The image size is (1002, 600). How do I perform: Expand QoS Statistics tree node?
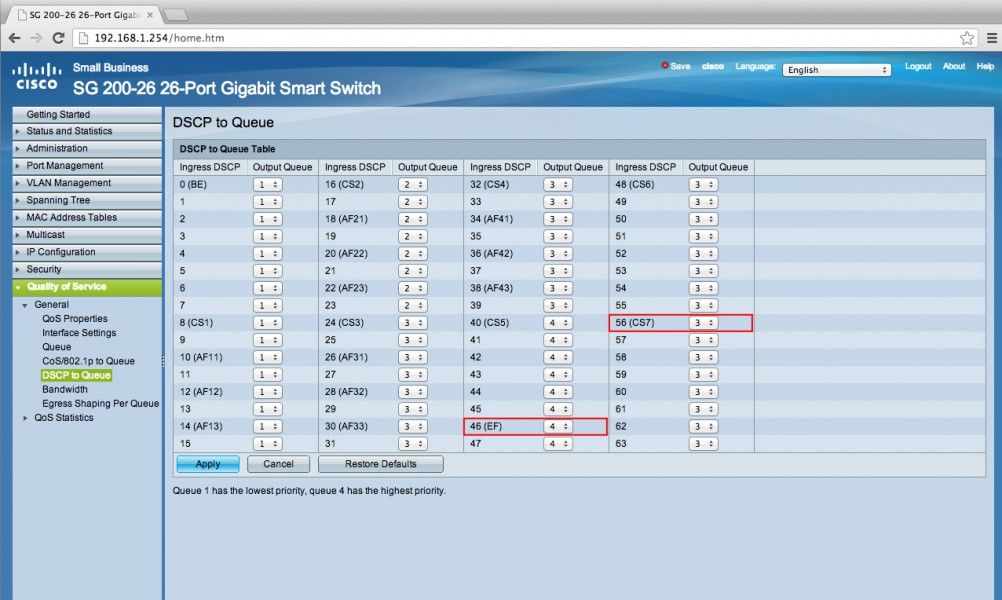coord(26,418)
